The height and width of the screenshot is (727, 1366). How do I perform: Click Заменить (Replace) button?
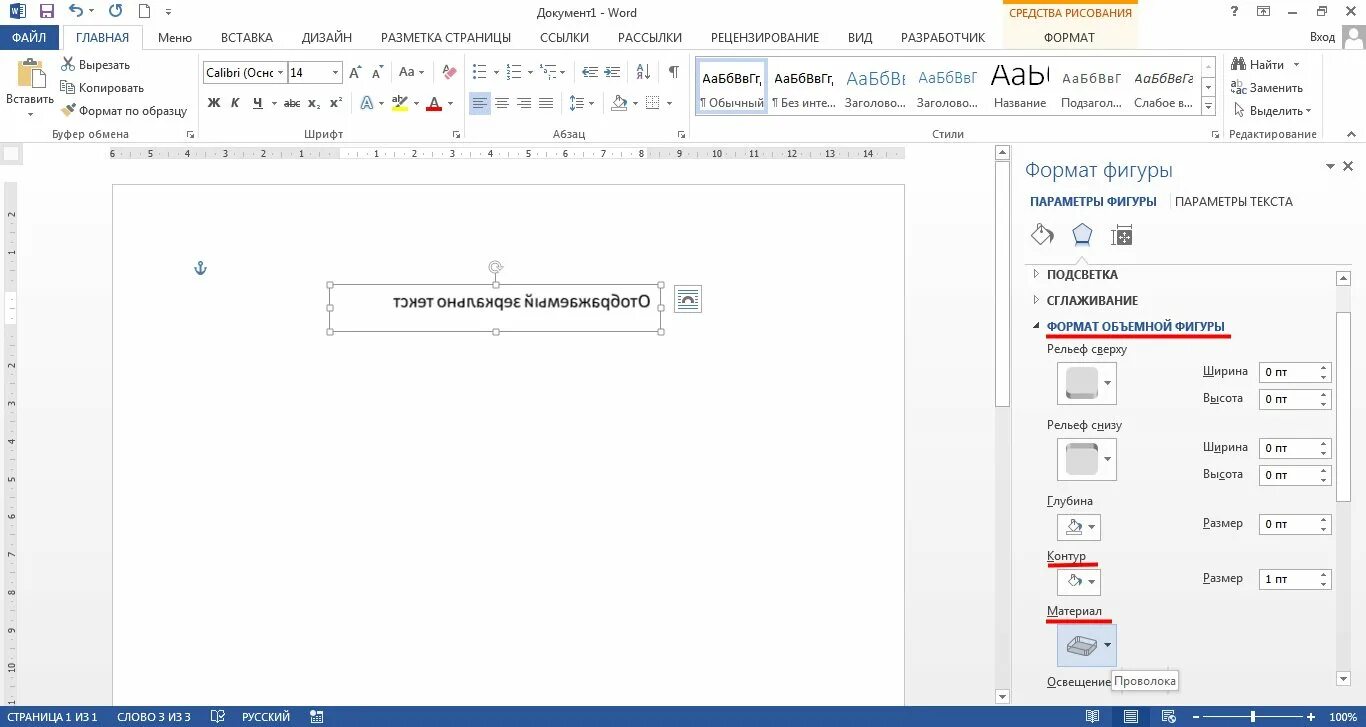[1268, 88]
